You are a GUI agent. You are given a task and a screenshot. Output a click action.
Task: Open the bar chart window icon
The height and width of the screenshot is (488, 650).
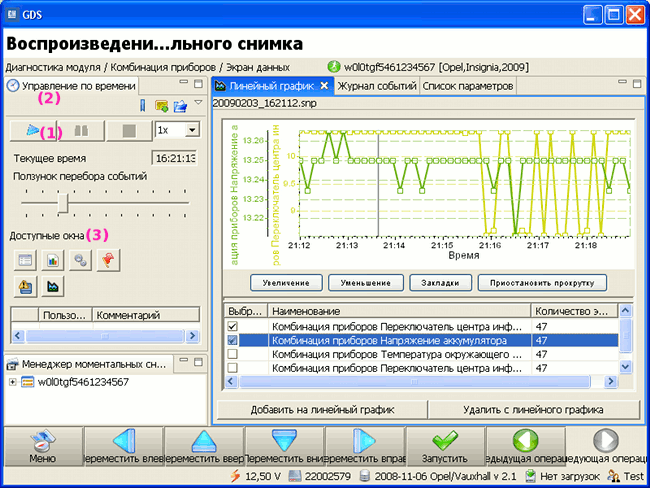coord(53,260)
